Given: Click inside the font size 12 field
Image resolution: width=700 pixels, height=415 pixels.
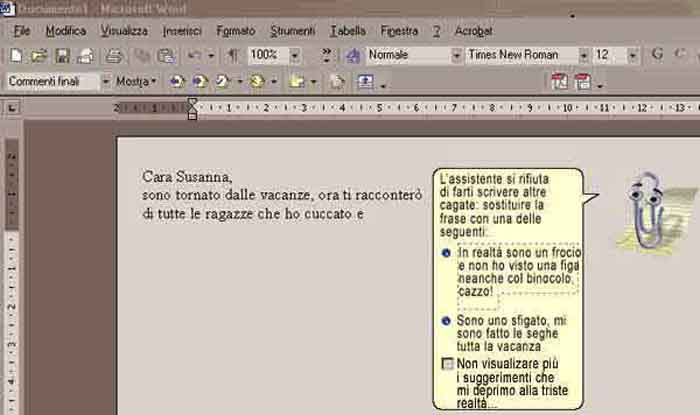Looking at the screenshot, I should coord(610,55).
